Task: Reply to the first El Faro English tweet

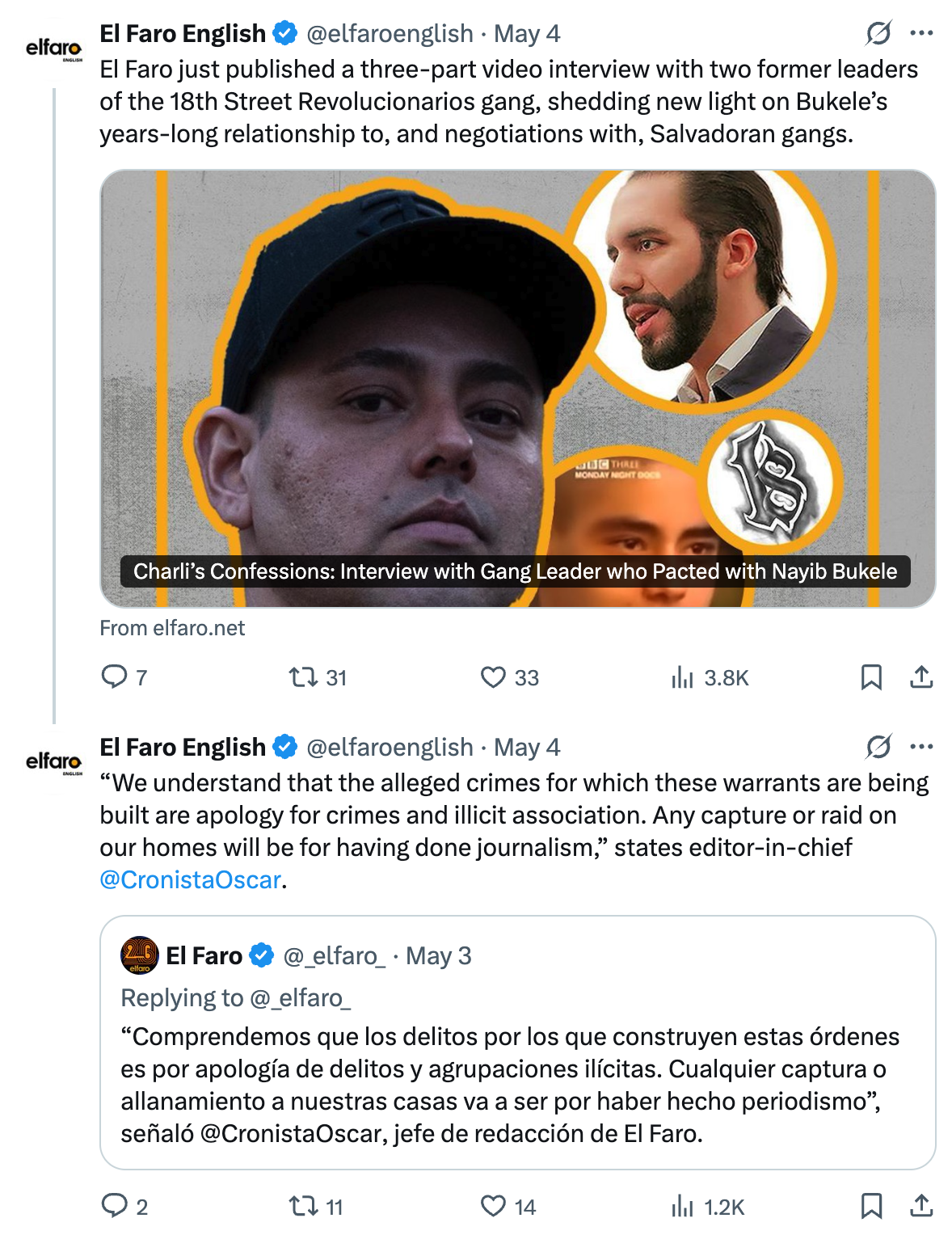Action: coord(114,677)
